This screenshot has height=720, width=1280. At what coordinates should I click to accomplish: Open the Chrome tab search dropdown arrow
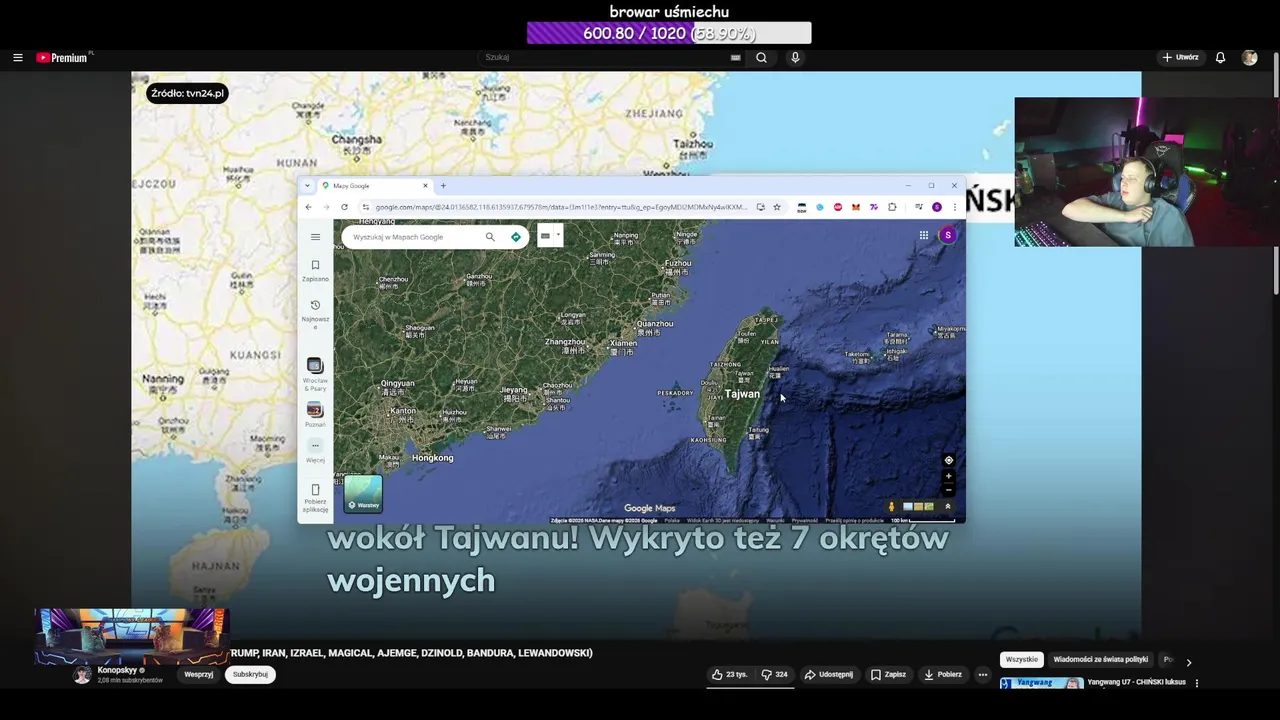(308, 186)
